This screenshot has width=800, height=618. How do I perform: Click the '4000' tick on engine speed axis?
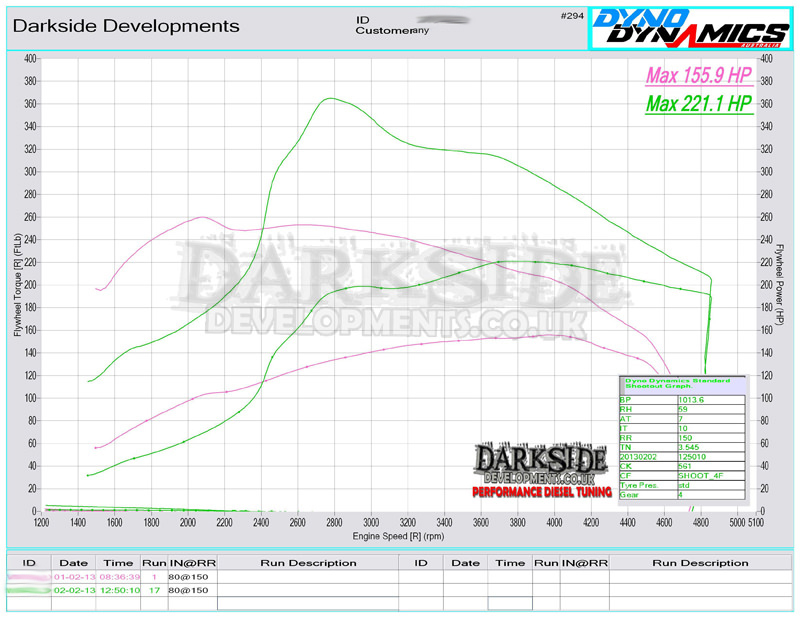coord(554,523)
